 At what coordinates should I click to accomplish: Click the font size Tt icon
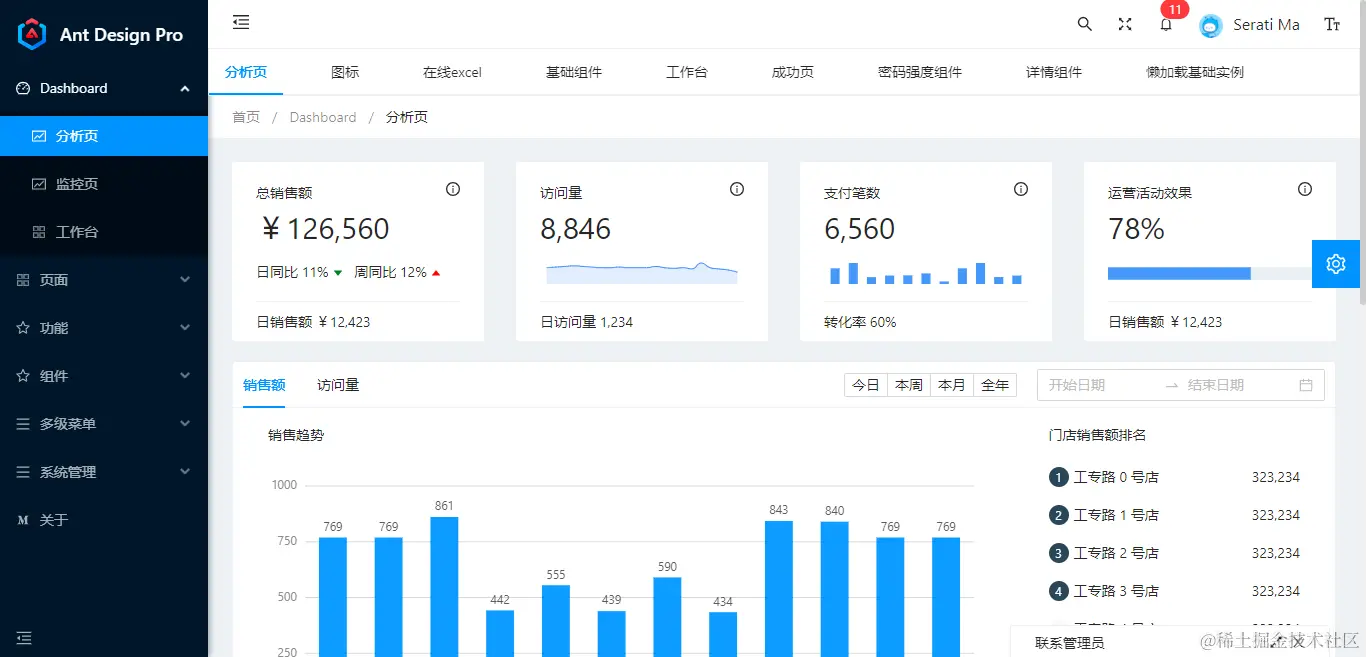(1332, 24)
